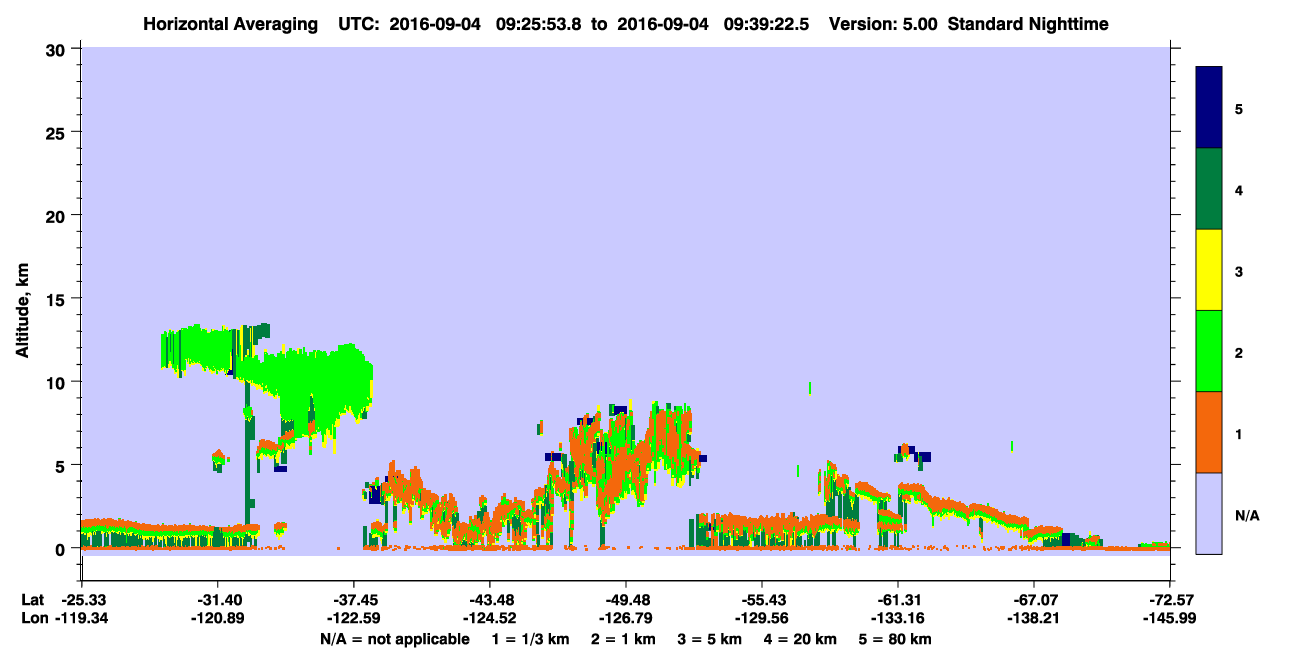Screen dimensions: 1300x667
Task: Click latitude value -49.48
Action: tap(625, 599)
